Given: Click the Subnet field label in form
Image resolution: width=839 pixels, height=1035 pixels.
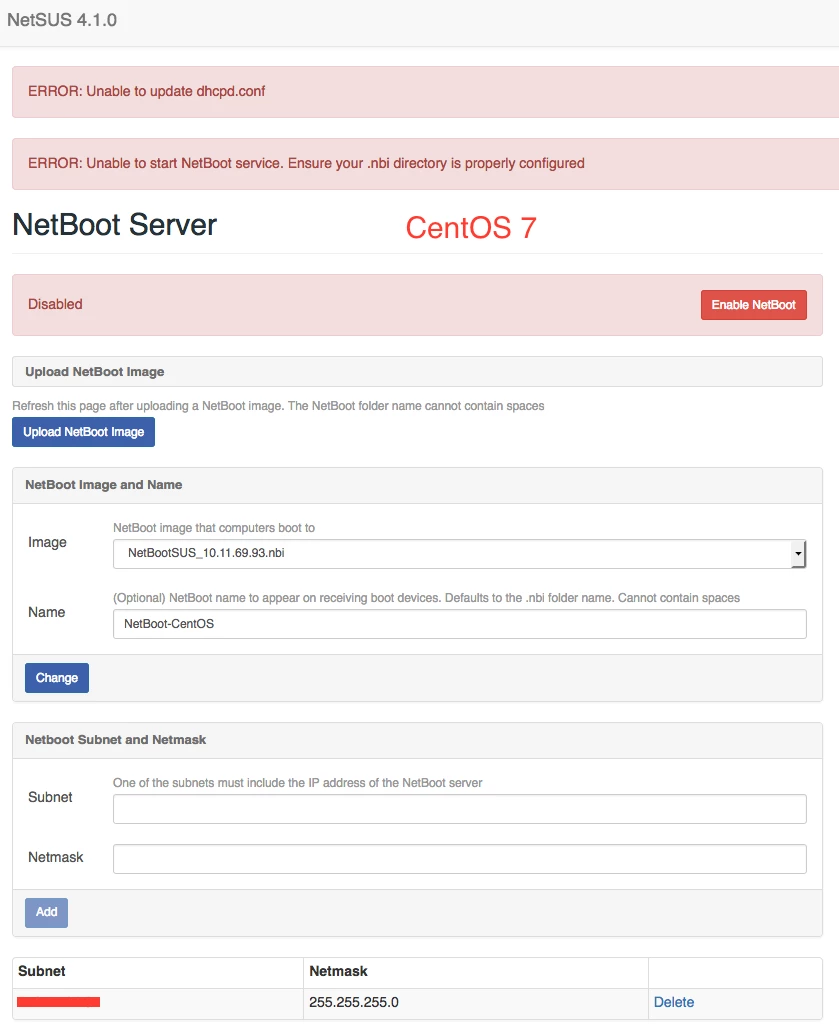Looking at the screenshot, I should 50,797.
